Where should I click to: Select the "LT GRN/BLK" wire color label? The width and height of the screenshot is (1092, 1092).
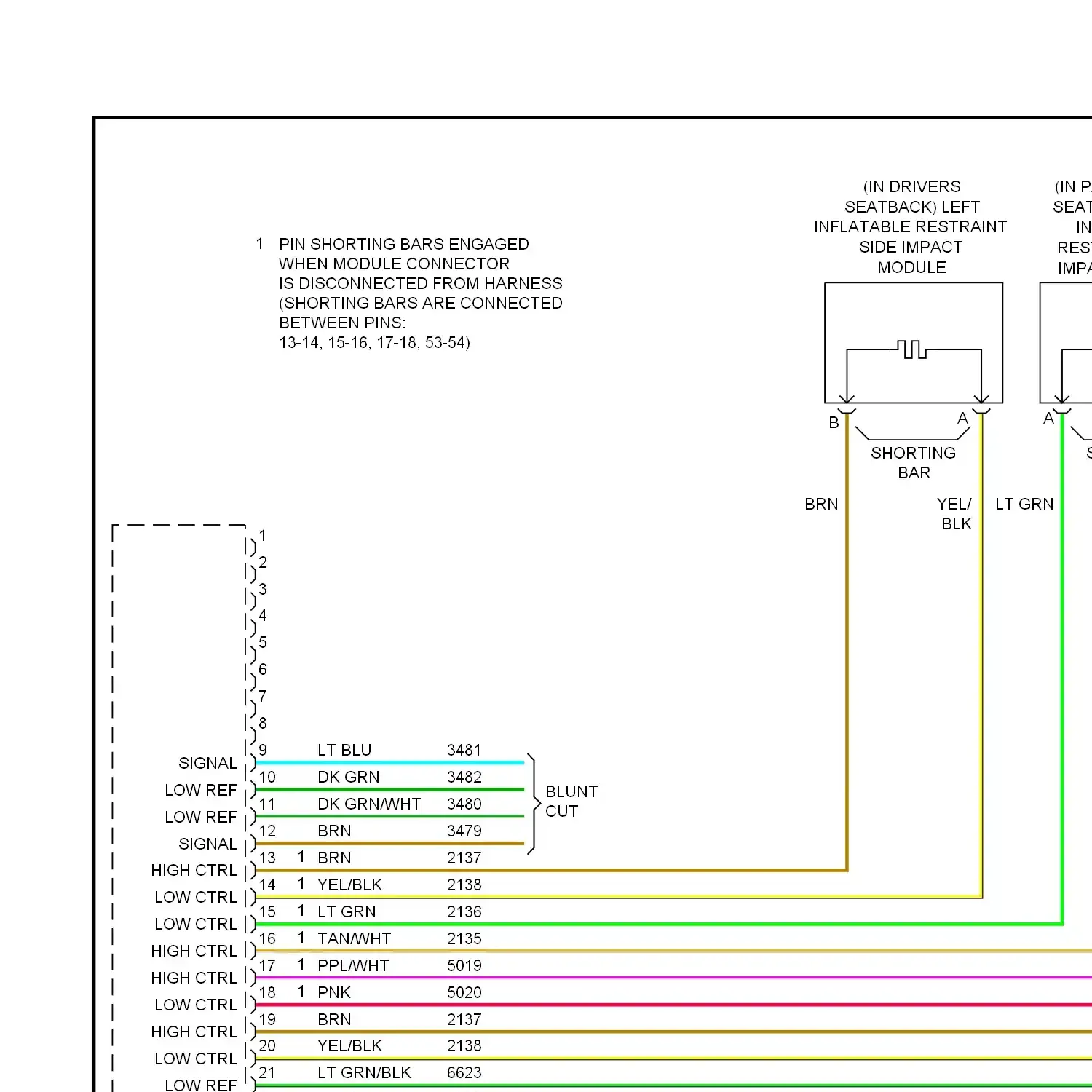coord(364,1072)
